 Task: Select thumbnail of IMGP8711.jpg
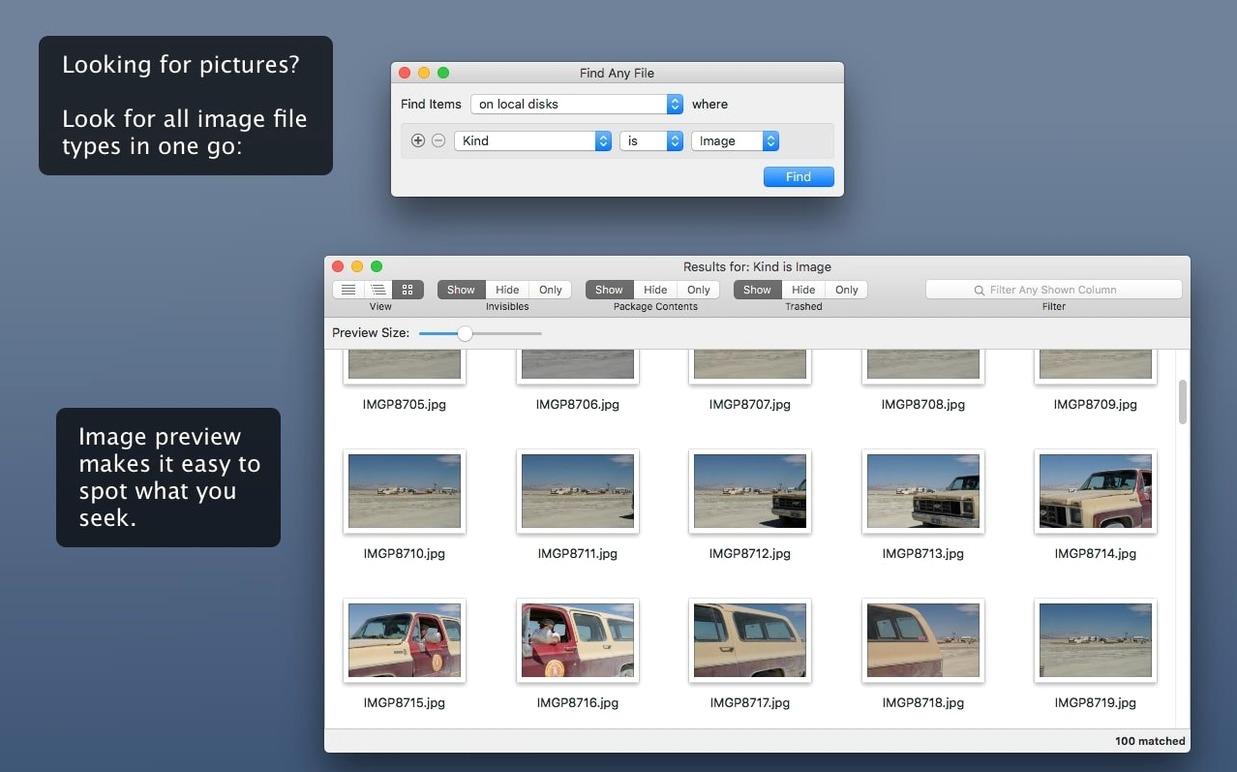point(578,491)
